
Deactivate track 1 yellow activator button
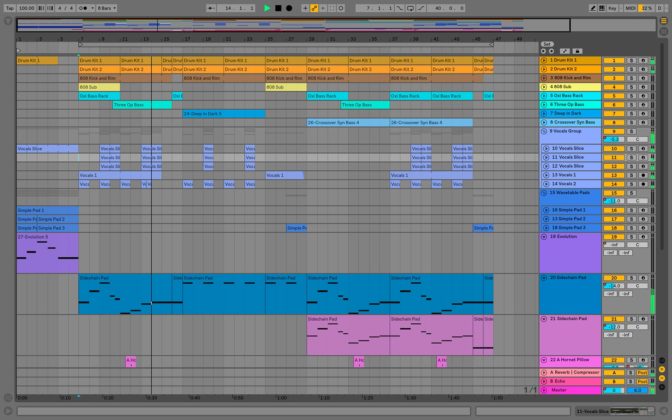click(x=614, y=61)
